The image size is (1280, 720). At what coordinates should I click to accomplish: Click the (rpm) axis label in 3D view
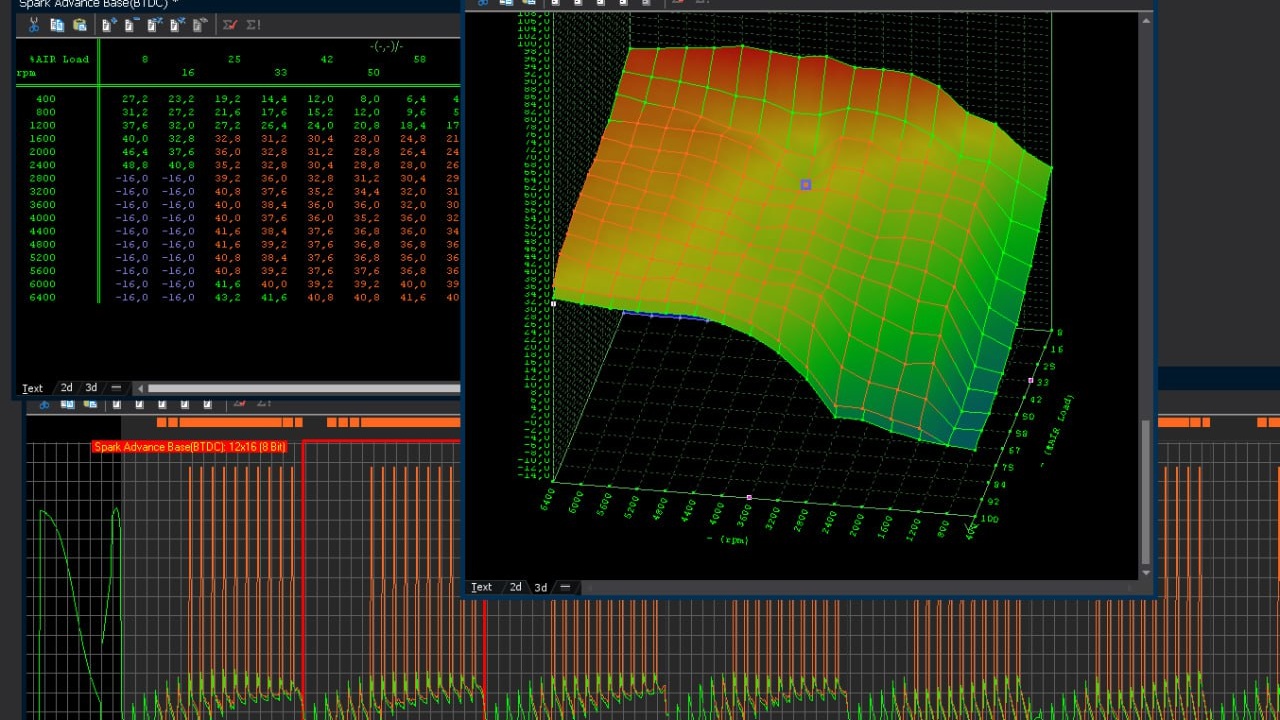coord(727,539)
